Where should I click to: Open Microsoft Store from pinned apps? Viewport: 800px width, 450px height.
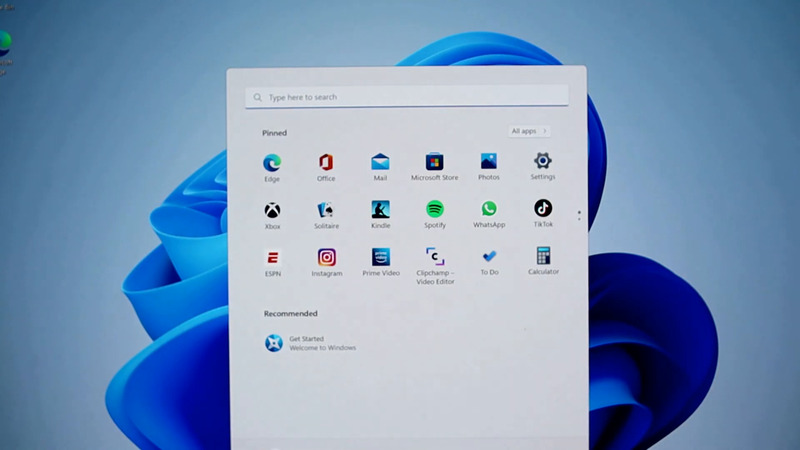click(434, 163)
